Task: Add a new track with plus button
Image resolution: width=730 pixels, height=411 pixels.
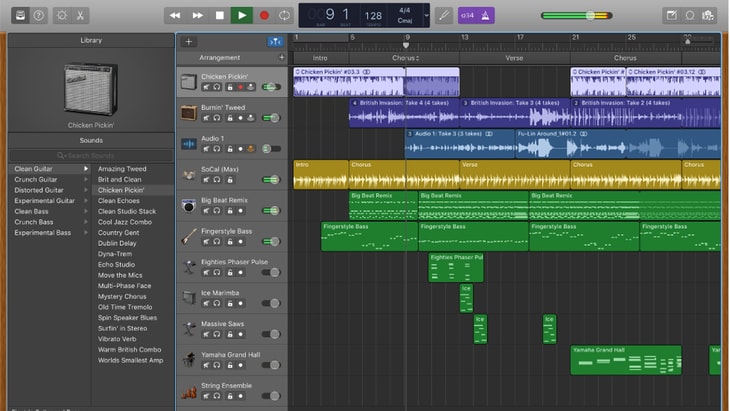Action: (189, 41)
